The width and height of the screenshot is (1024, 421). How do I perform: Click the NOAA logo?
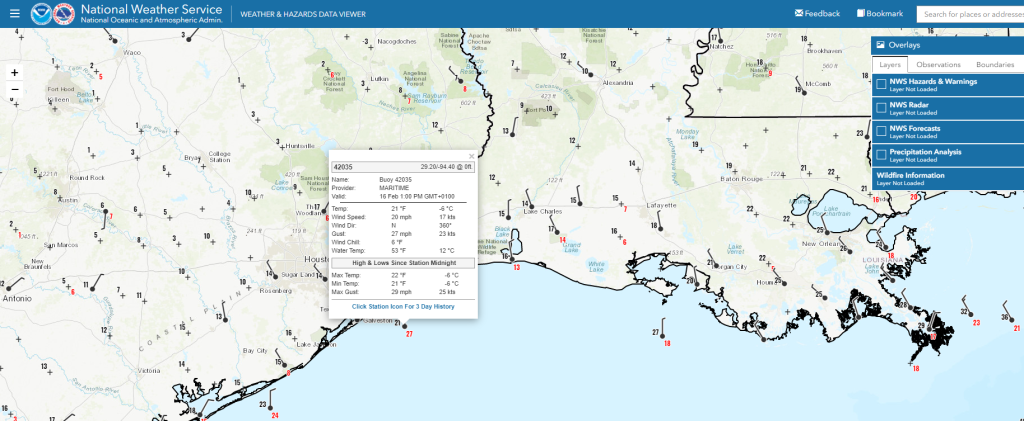pos(41,14)
